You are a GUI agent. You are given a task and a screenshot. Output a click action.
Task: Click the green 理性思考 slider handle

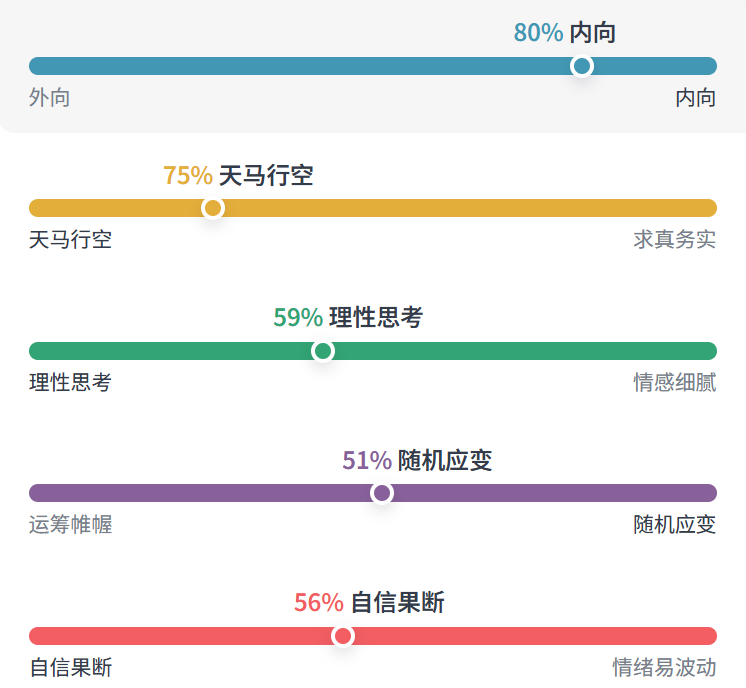[323, 351]
